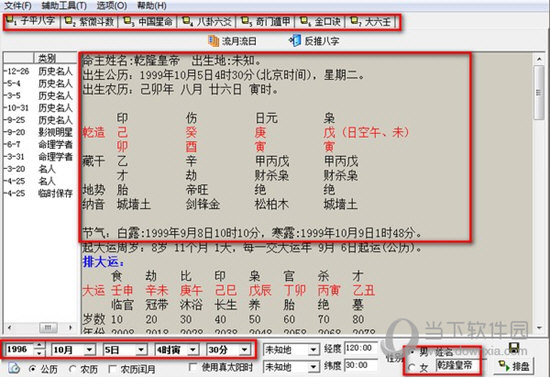Select the 女 gender radio button
Screen dimensions: 550x378
point(411,367)
